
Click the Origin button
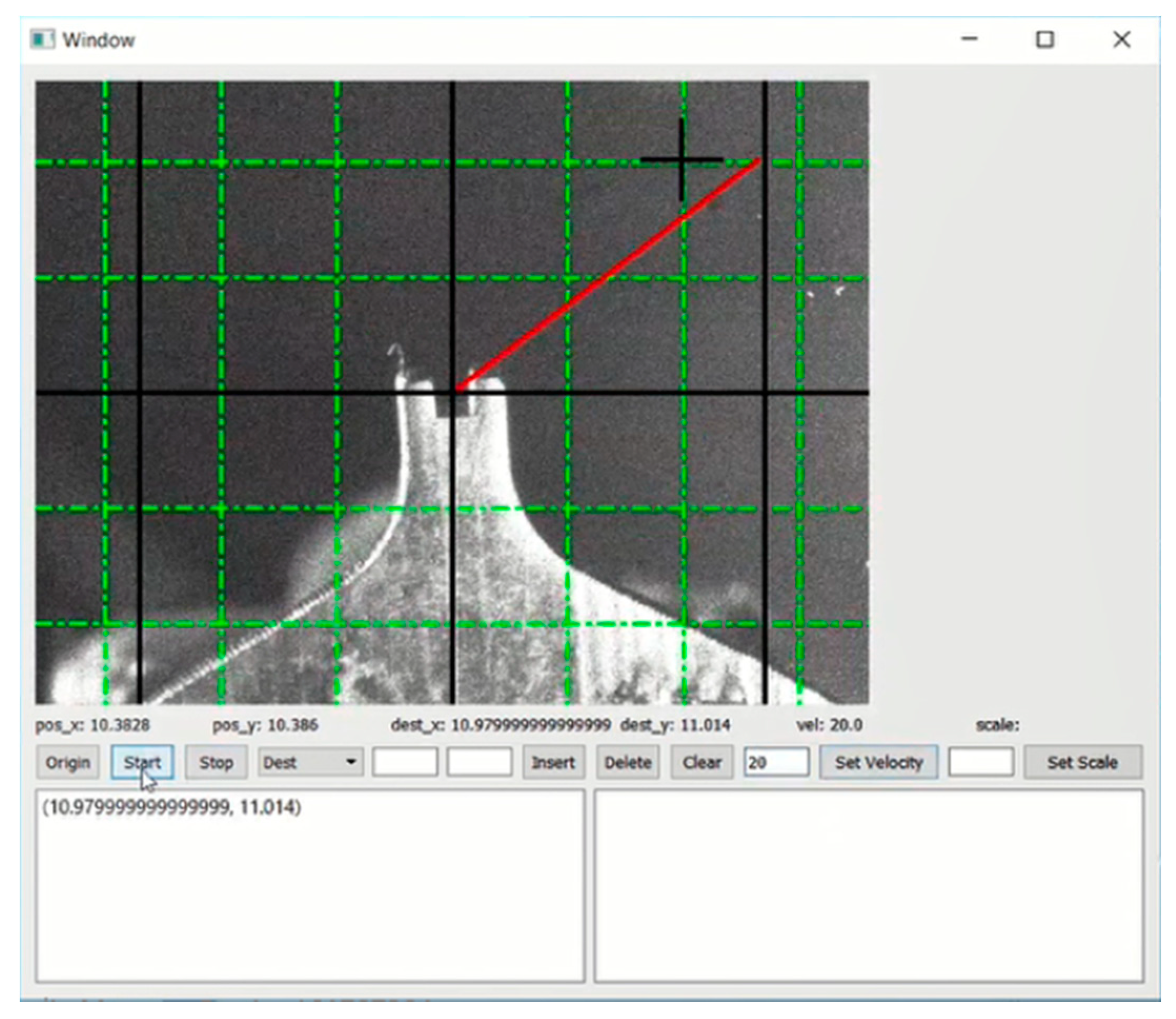[68, 762]
